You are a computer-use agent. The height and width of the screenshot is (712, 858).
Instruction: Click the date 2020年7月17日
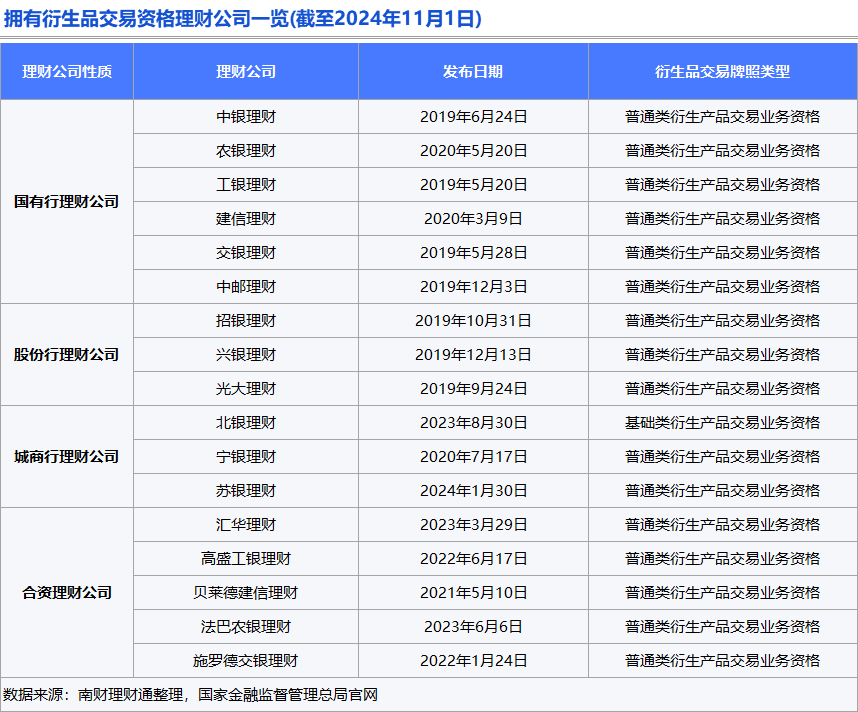(473, 456)
